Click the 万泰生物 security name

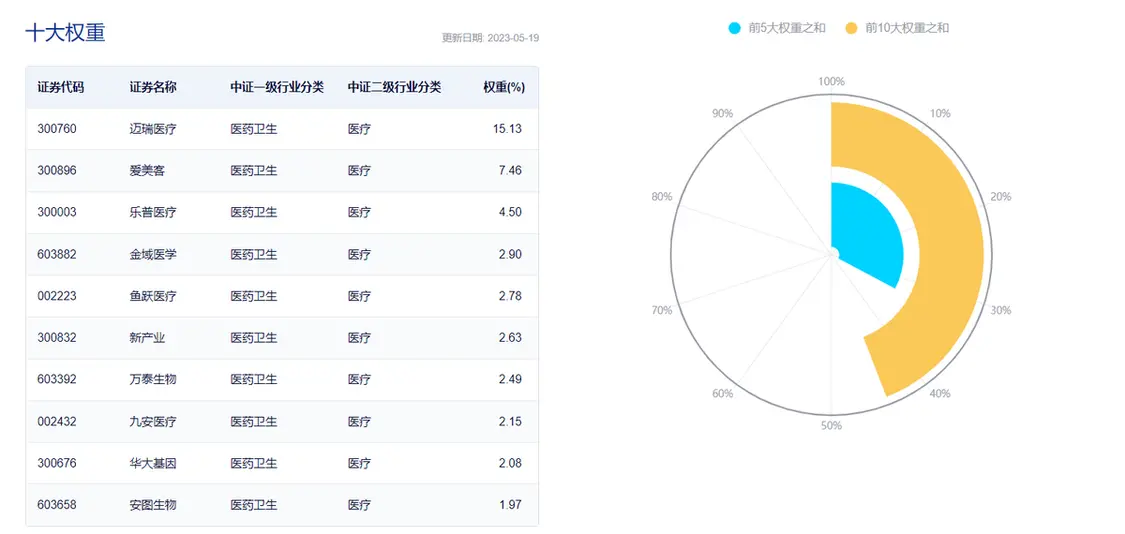[153, 379]
